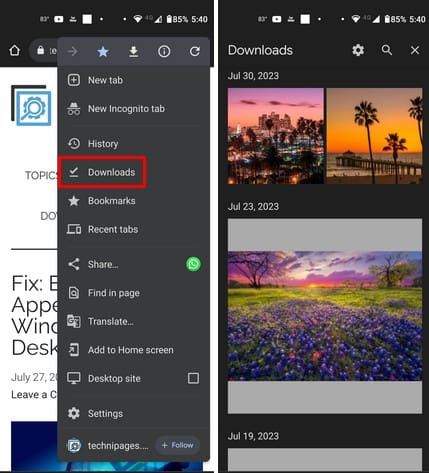The height and width of the screenshot is (473, 429).
Task: Open the bluebonnet field sunset image
Action: [x=325, y=316]
